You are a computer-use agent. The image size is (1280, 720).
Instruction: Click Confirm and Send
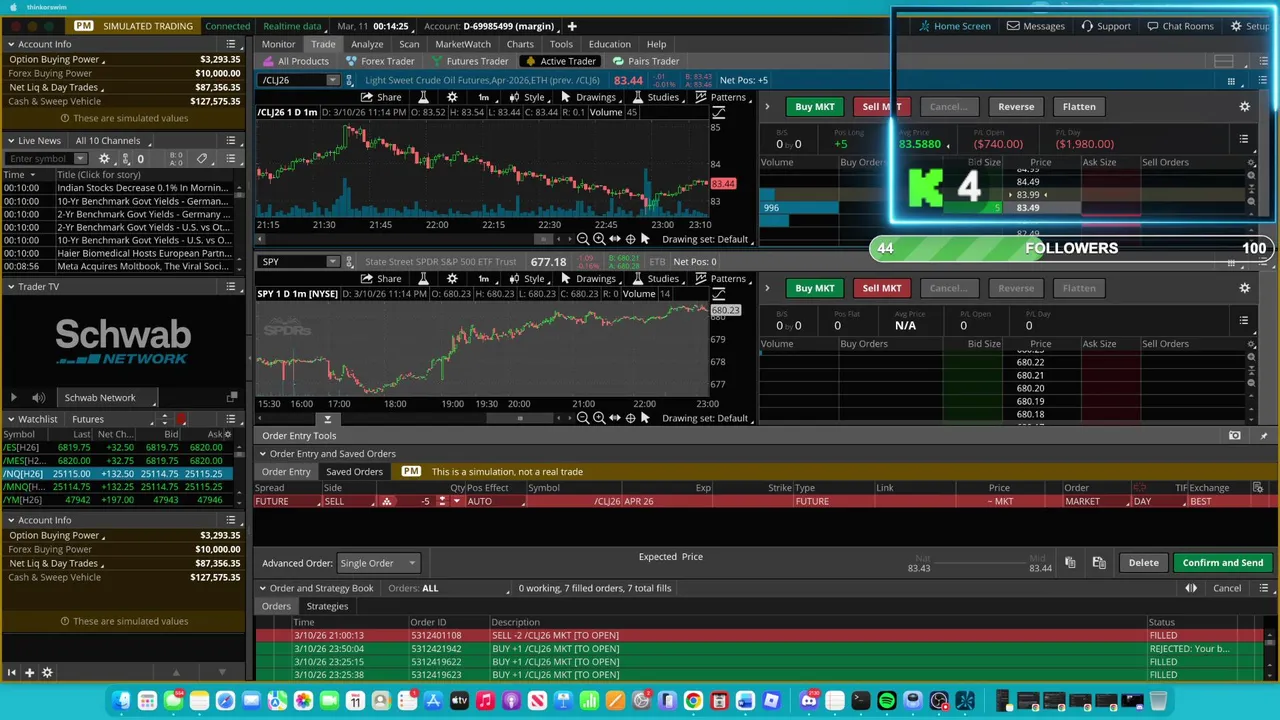click(1222, 563)
